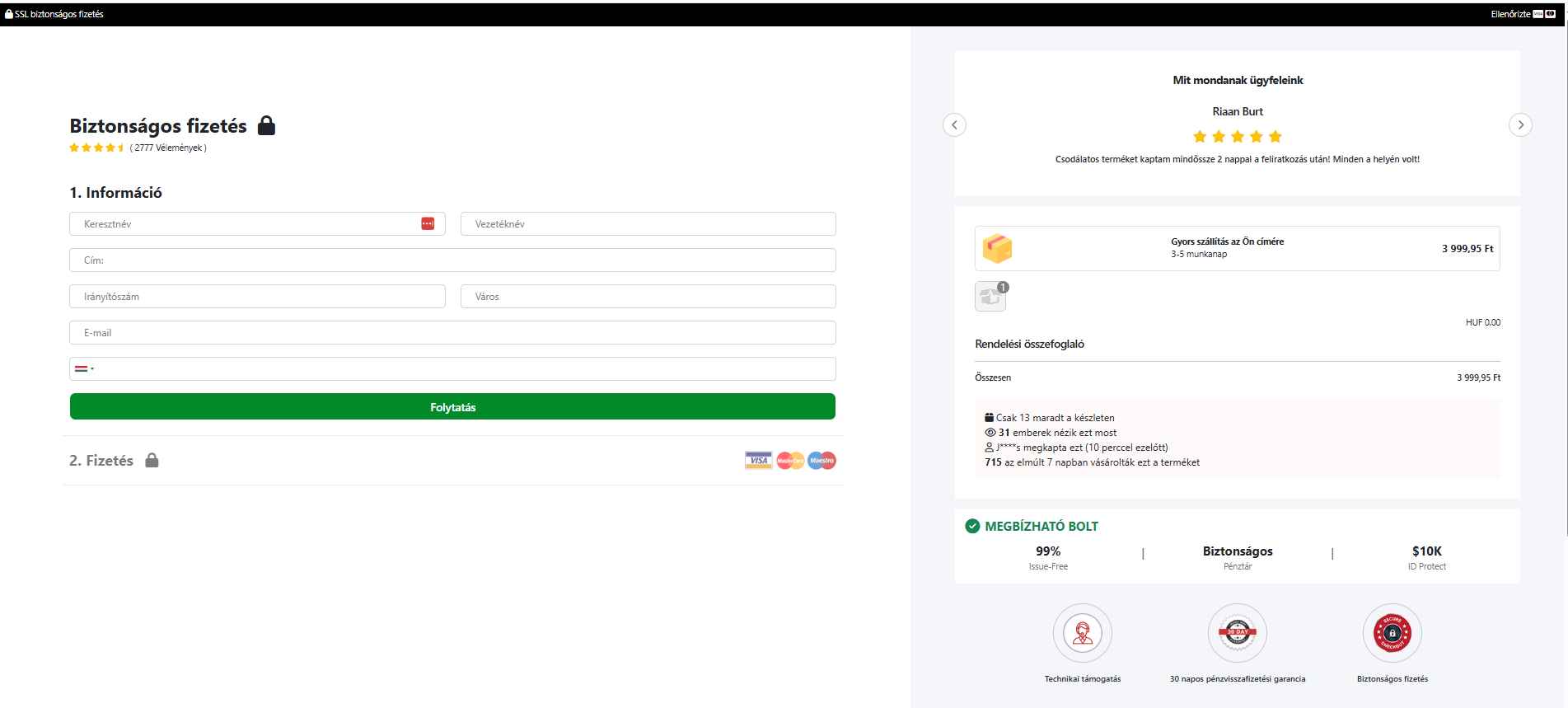Image resolution: width=1568 pixels, height=708 pixels.
Task: Open the 2777 Vélemények reviews link
Action: pyautogui.click(x=168, y=148)
